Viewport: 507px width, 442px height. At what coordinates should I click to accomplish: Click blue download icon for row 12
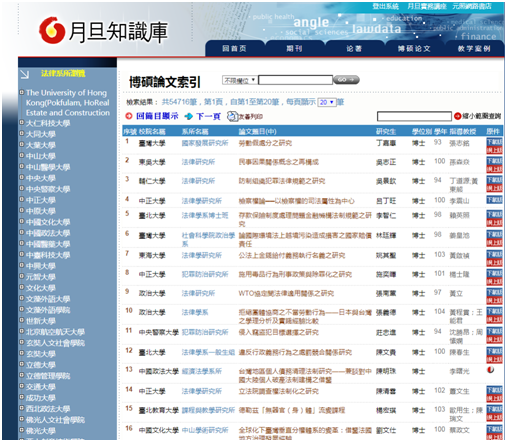click(x=494, y=352)
